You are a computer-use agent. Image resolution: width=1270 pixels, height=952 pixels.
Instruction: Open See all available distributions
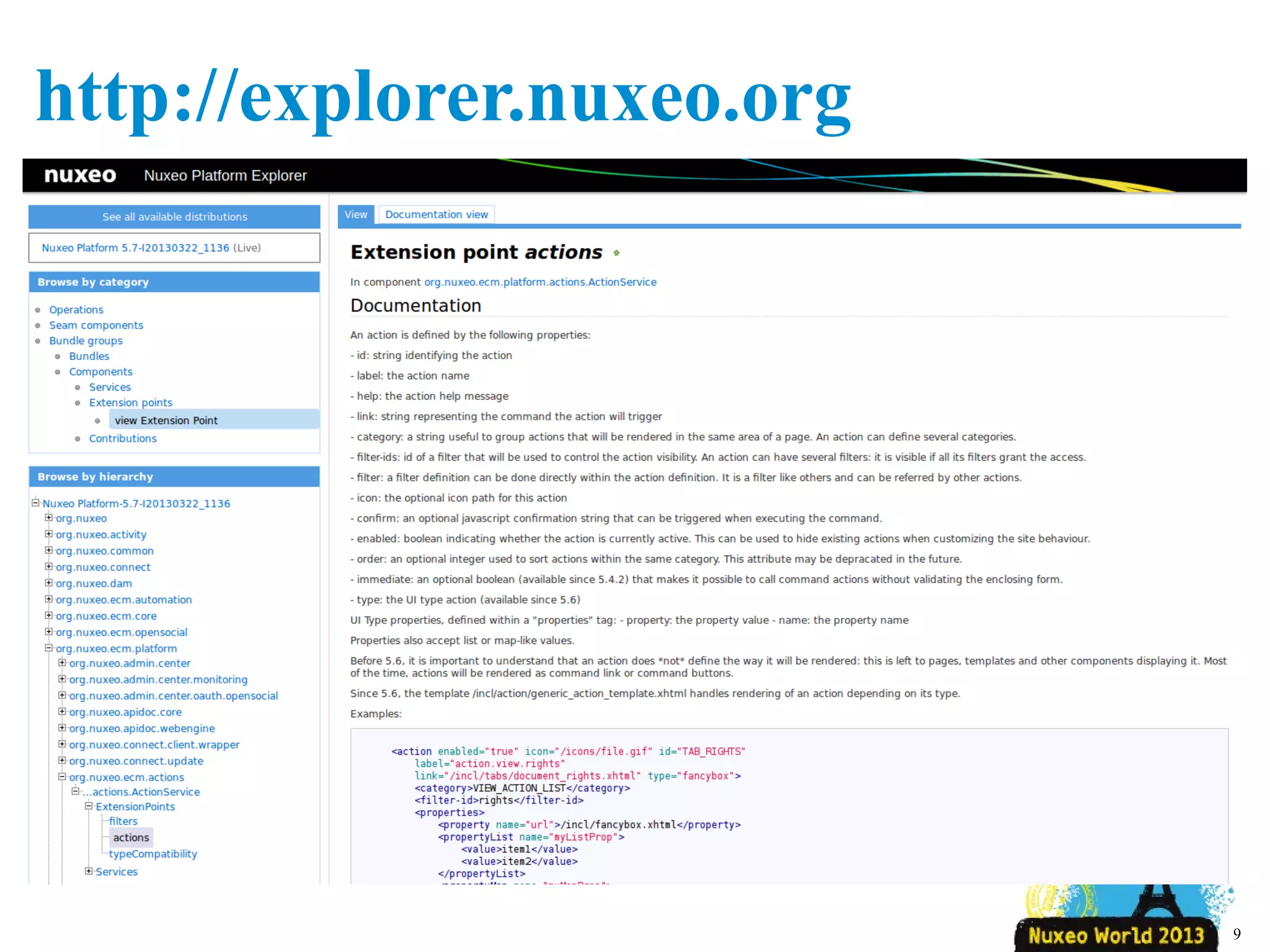tap(174, 216)
